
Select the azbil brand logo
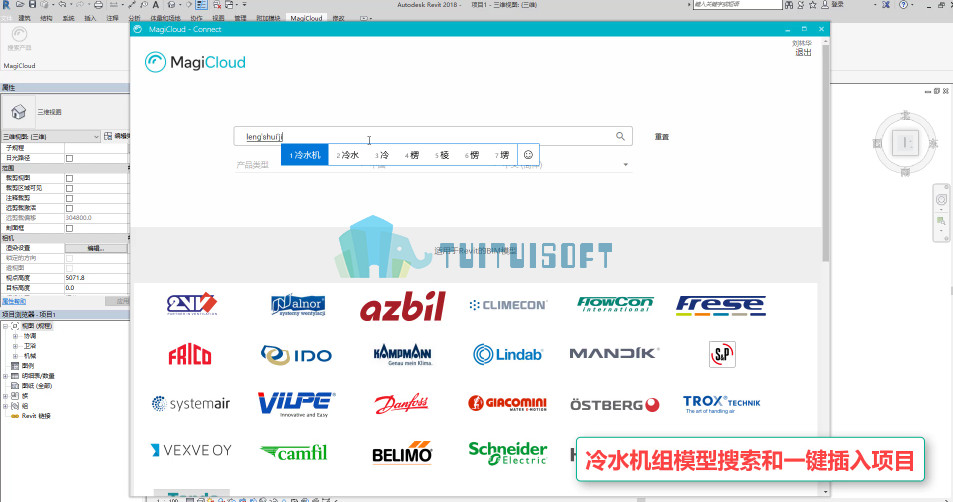pyautogui.click(x=402, y=306)
